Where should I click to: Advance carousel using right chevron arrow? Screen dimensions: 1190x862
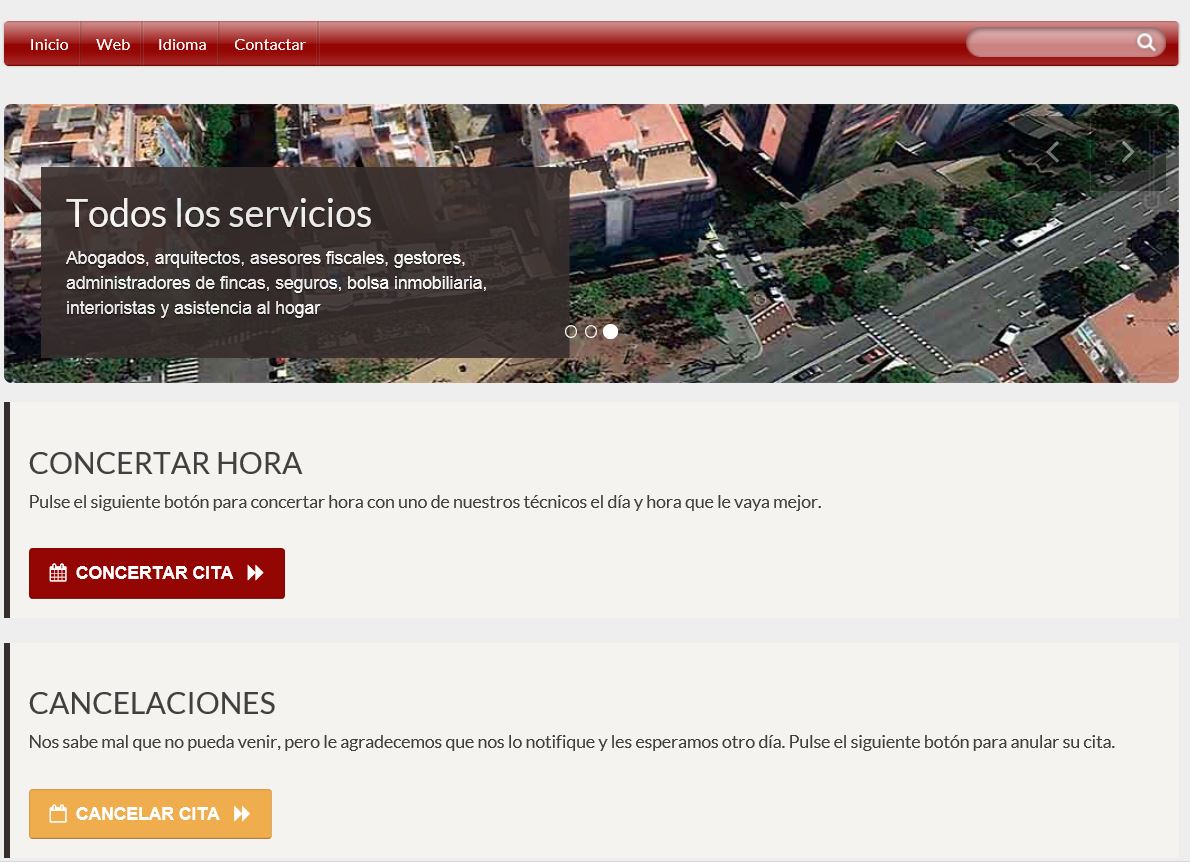coord(1127,152)
